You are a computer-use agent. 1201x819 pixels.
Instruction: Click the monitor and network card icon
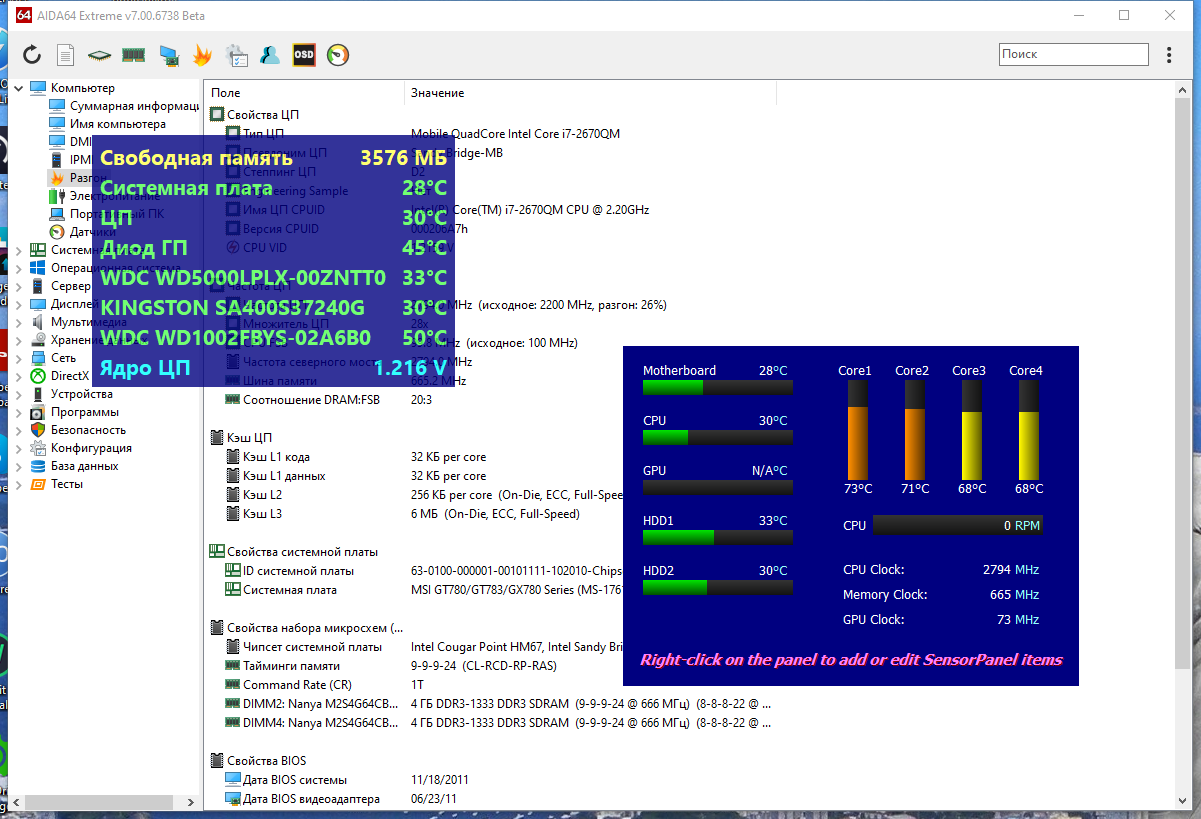168,55
